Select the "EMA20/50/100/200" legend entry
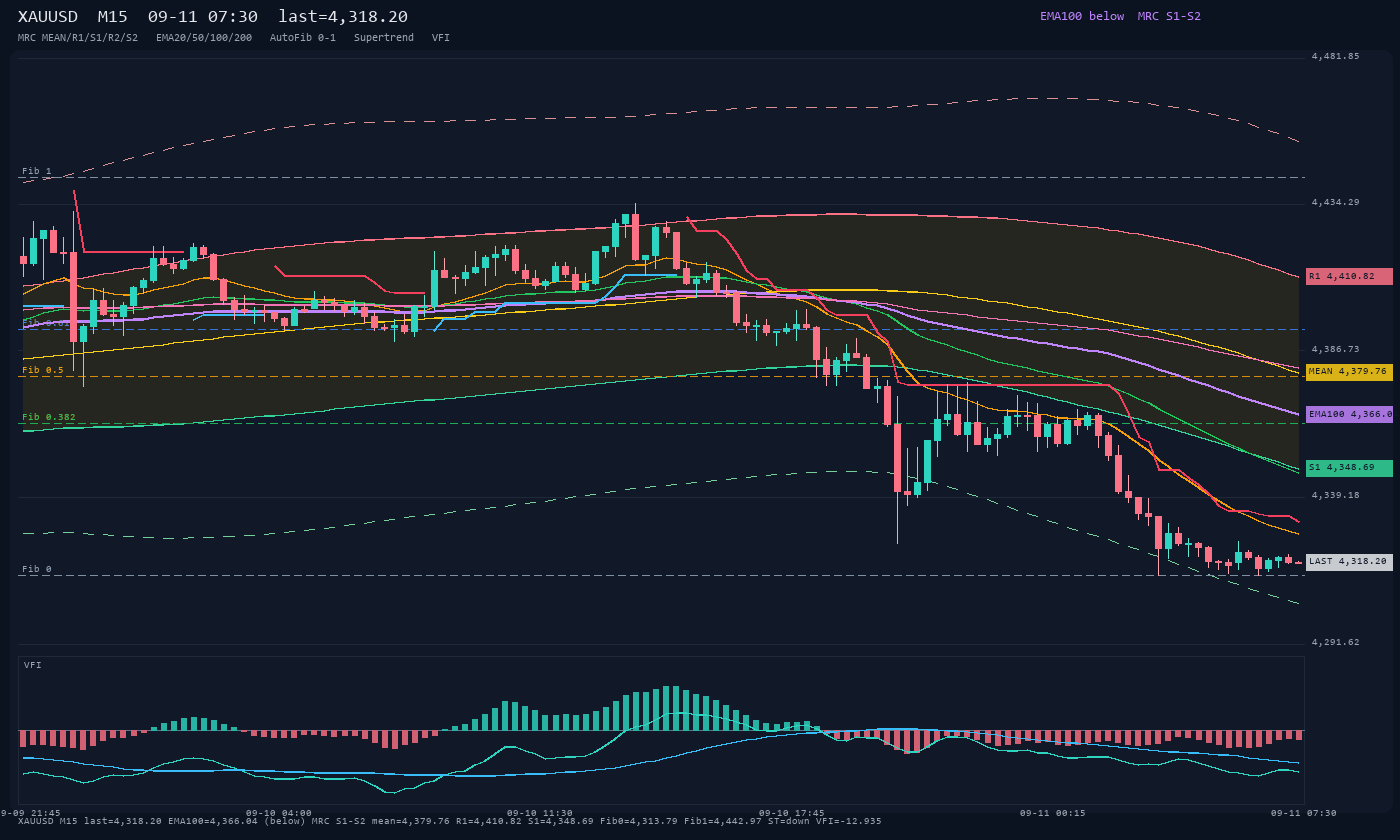Screen dimensions: 1400x840 click(204, 37)
